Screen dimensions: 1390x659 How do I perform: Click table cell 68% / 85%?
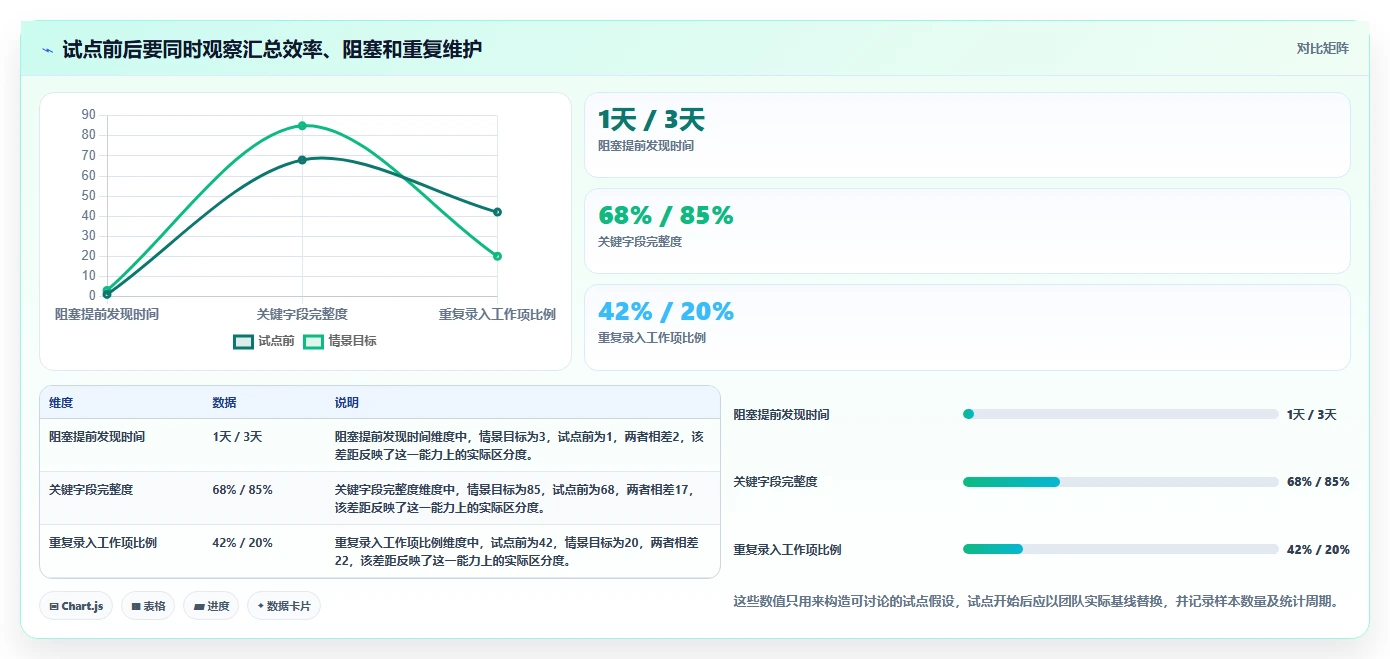point(242,490)
